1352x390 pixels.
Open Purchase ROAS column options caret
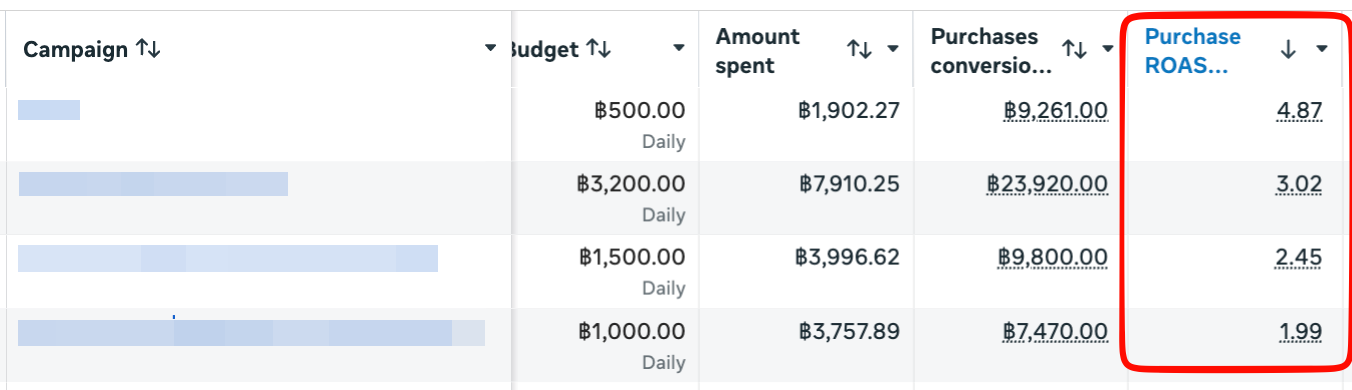click(x=1322, y=49)
